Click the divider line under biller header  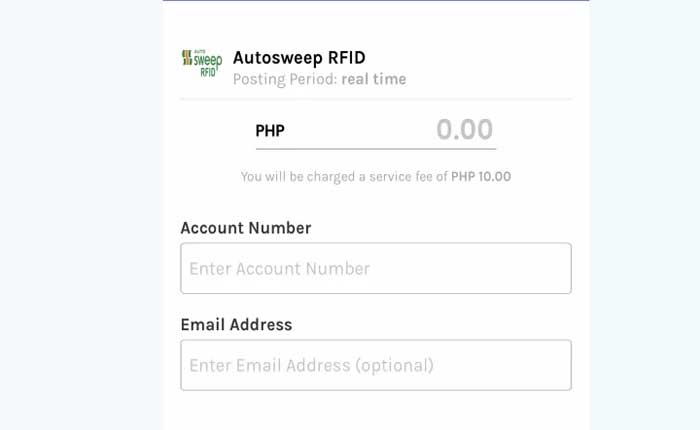coord(375,99)
